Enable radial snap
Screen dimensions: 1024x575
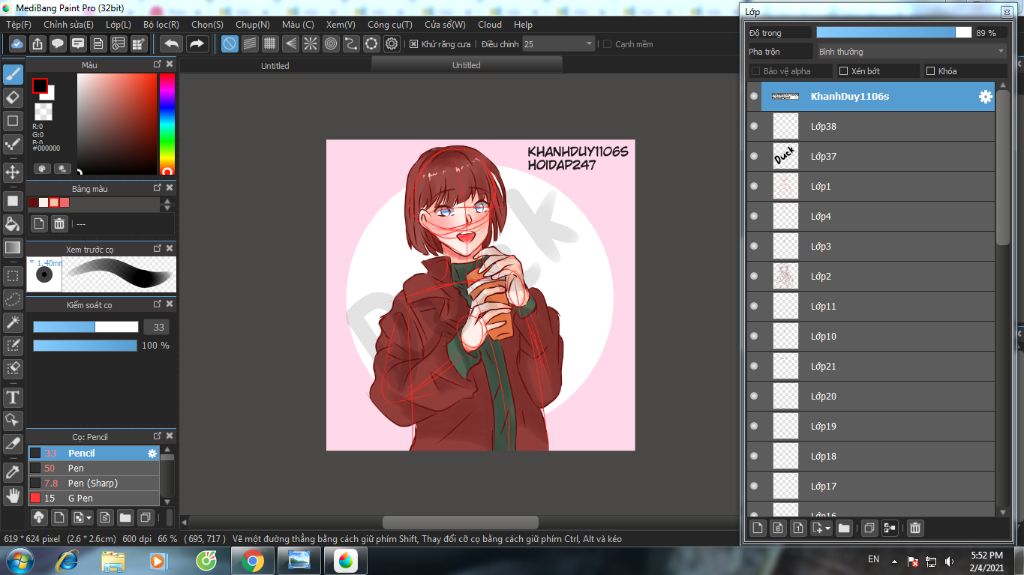coord(310,44)
